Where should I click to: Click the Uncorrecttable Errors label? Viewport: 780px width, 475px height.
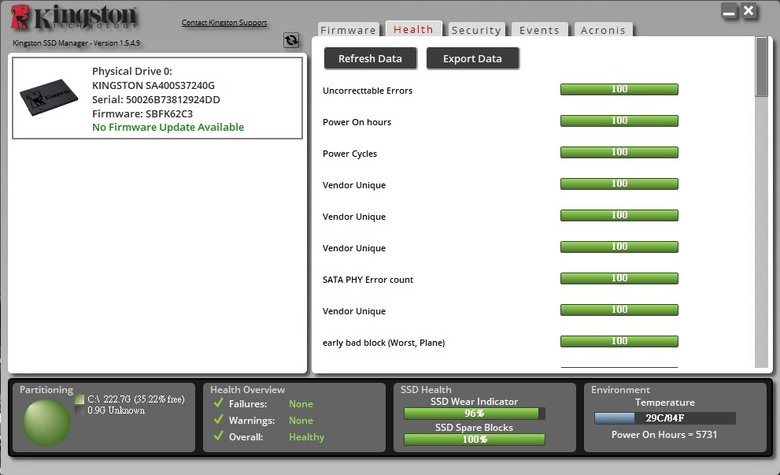coord(367,91)
